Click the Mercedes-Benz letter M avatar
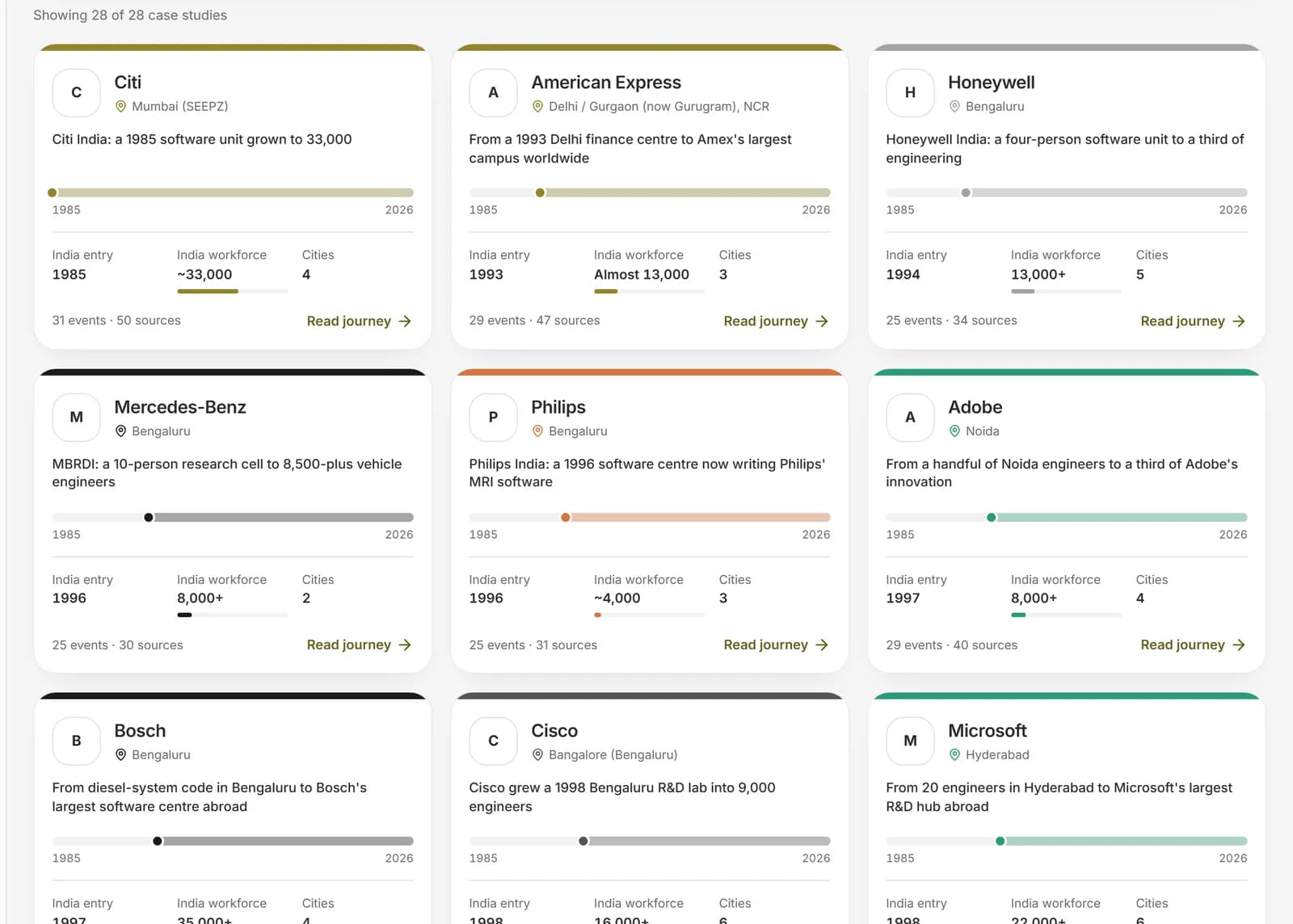Viewport: 1293px width, 924px height. (76, 417)
